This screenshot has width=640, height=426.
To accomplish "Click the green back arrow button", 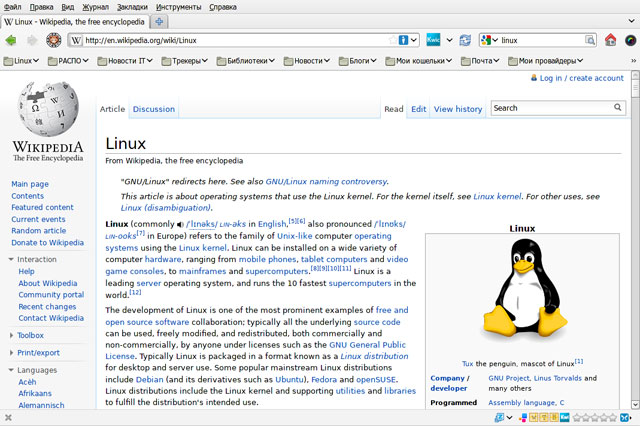I will pyautogui.click(x=11, y=40).
